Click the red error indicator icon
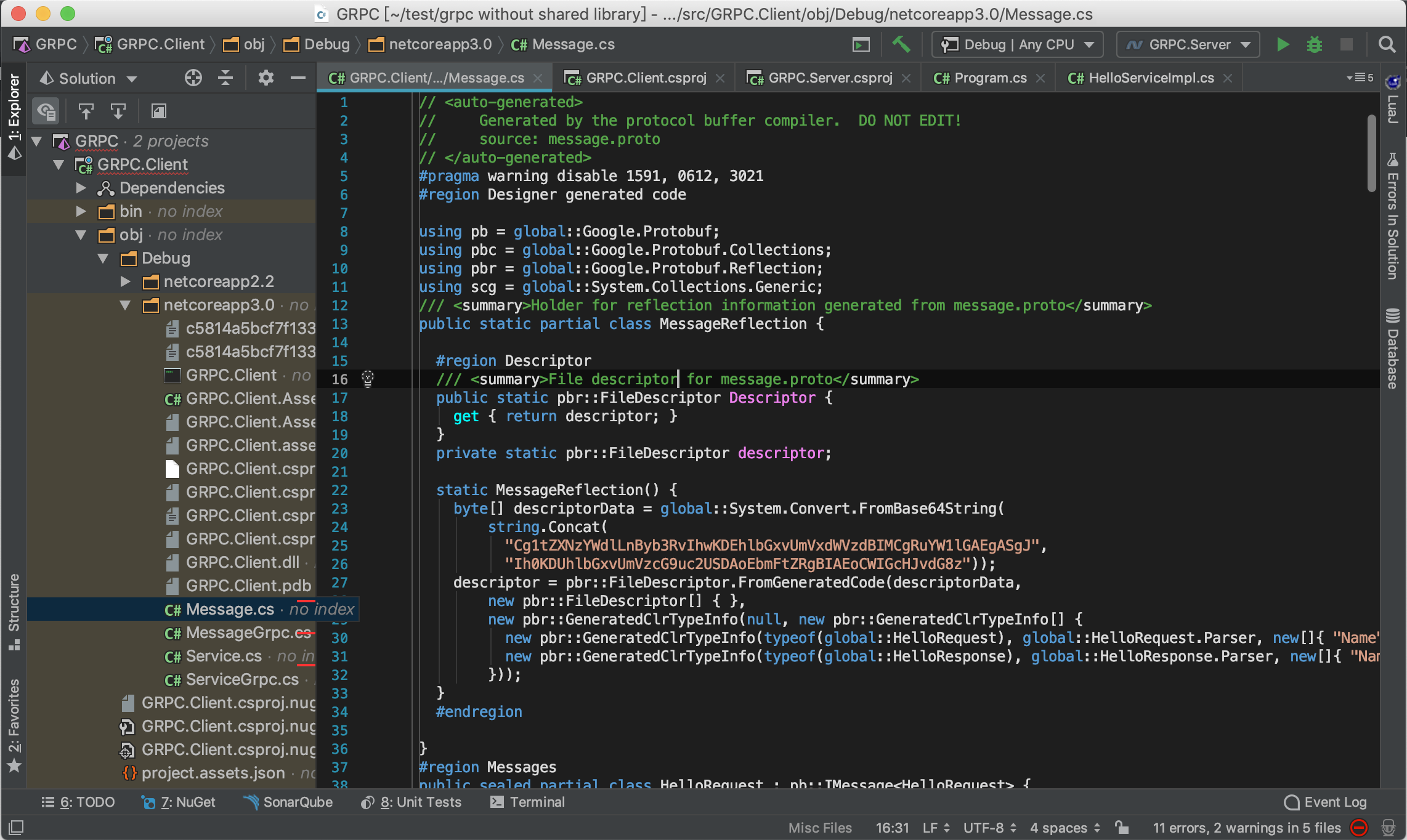Viewport: 1407px width, 840px height. coord(1358,827)
